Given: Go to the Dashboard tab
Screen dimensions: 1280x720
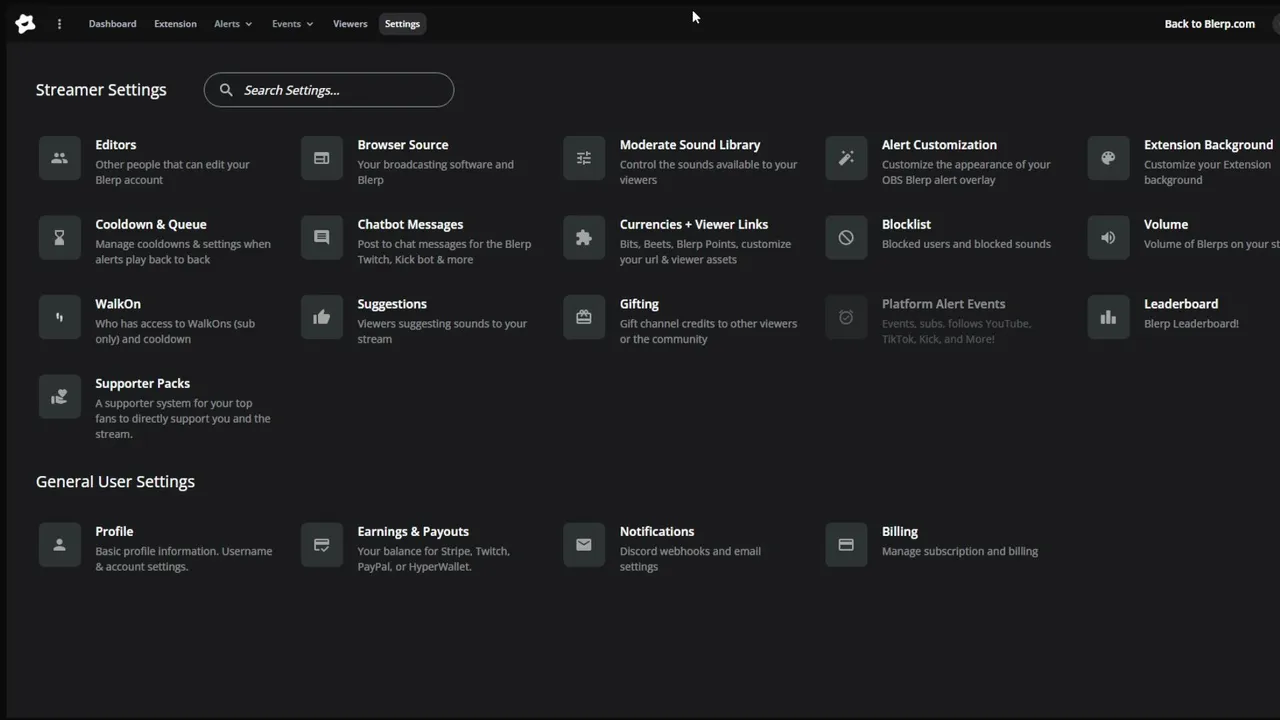Looking at the screenshot, I should (x=112, y=24).
